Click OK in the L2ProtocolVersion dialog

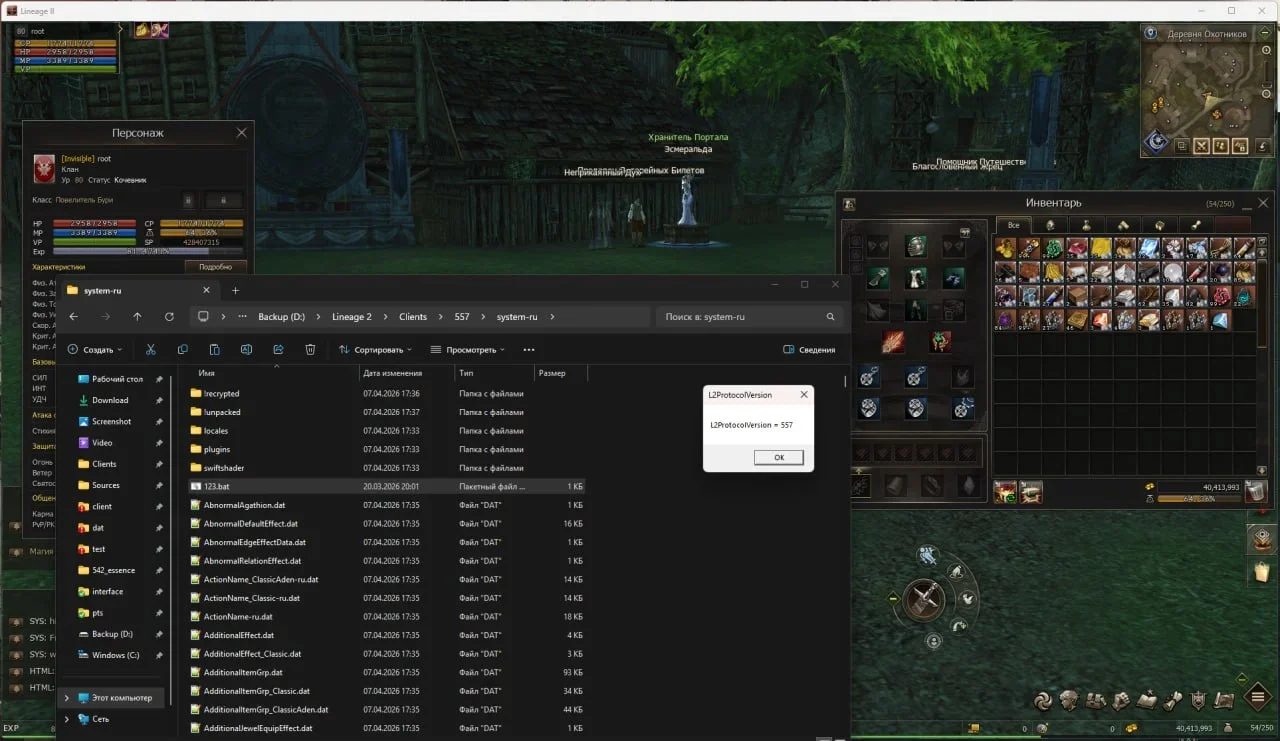pos(779,457)
